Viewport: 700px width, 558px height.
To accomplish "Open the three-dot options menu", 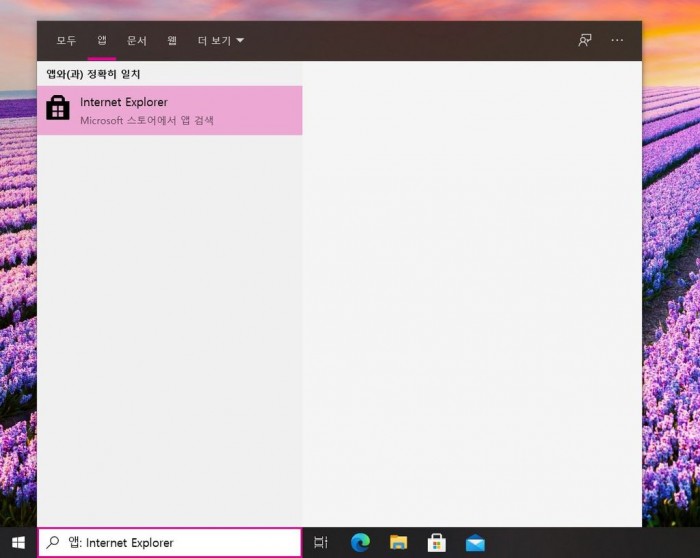I will click(x=617, y=41).
